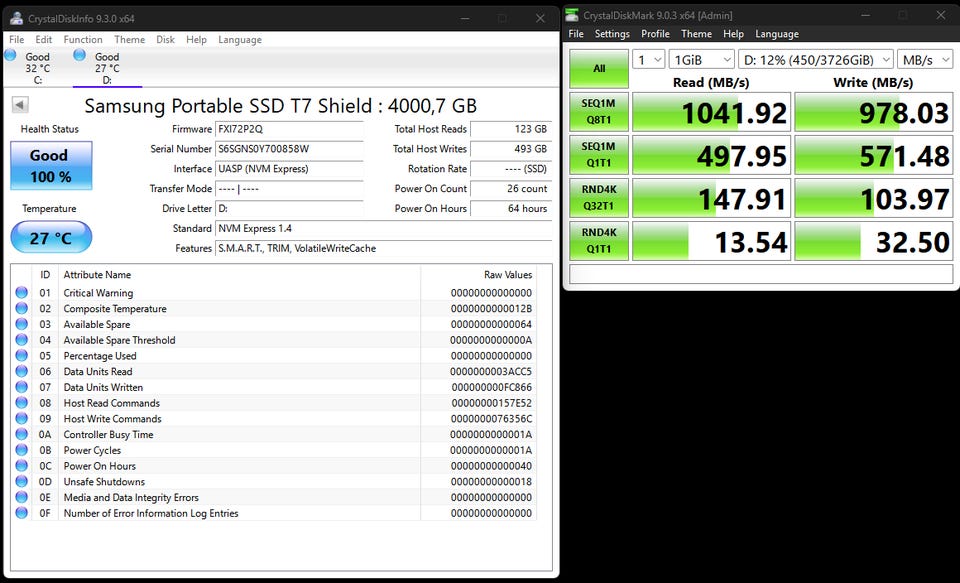The image size is (960, 583).
Task: Click status icon of Unsafe Shutdowns row
Action: [21, 481]
